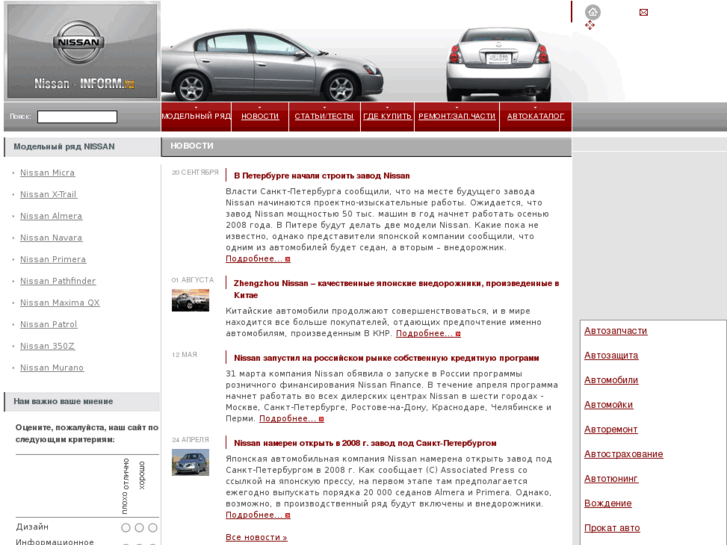Click the 20 СЕНТЯБРЯ date label

coord(195,173)
